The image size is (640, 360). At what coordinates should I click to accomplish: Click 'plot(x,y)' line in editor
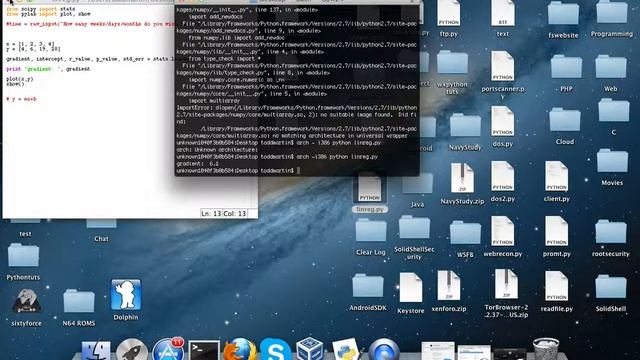[20, 79]
